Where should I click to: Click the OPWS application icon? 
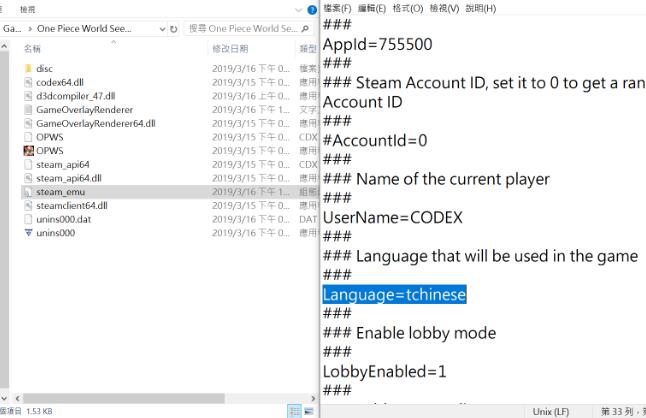point(28,151)
